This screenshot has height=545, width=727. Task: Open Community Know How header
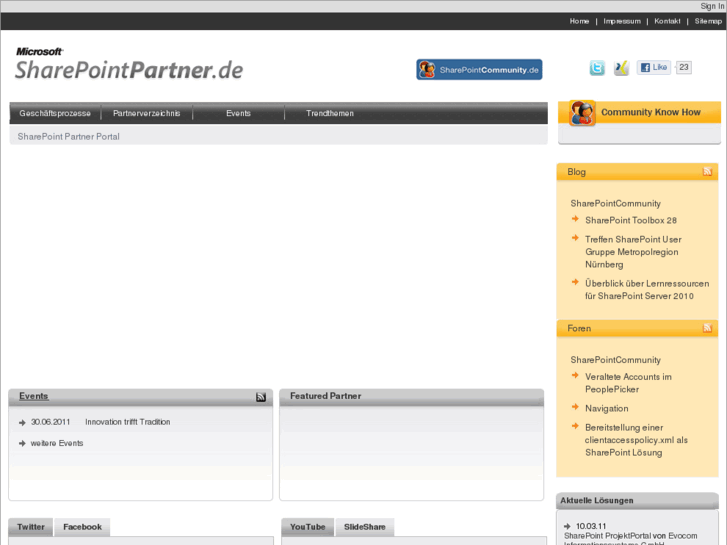pyautogui.click(x=650, y=112)
